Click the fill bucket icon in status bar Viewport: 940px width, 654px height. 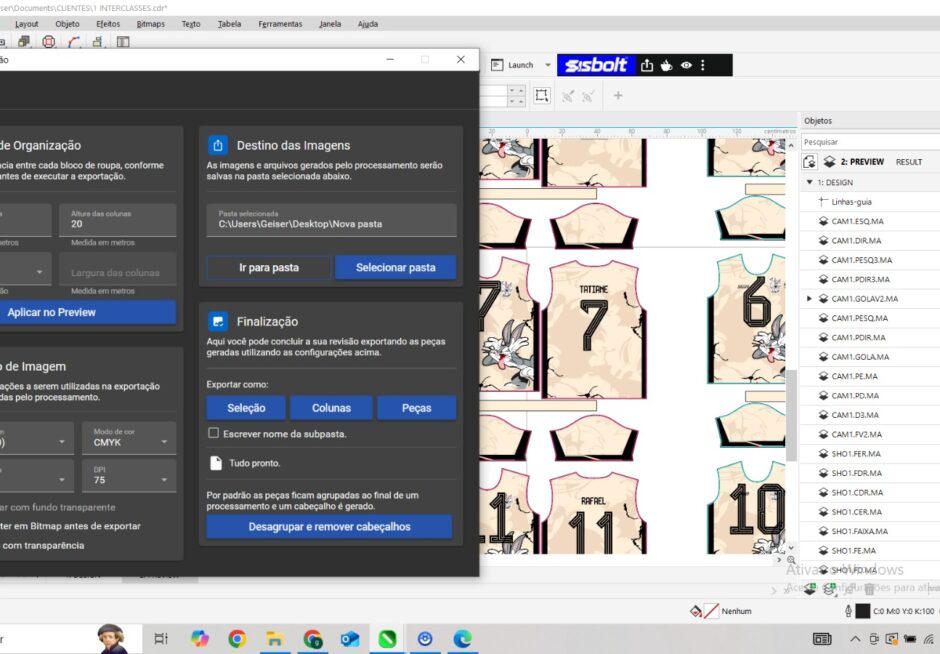point(696,611)
